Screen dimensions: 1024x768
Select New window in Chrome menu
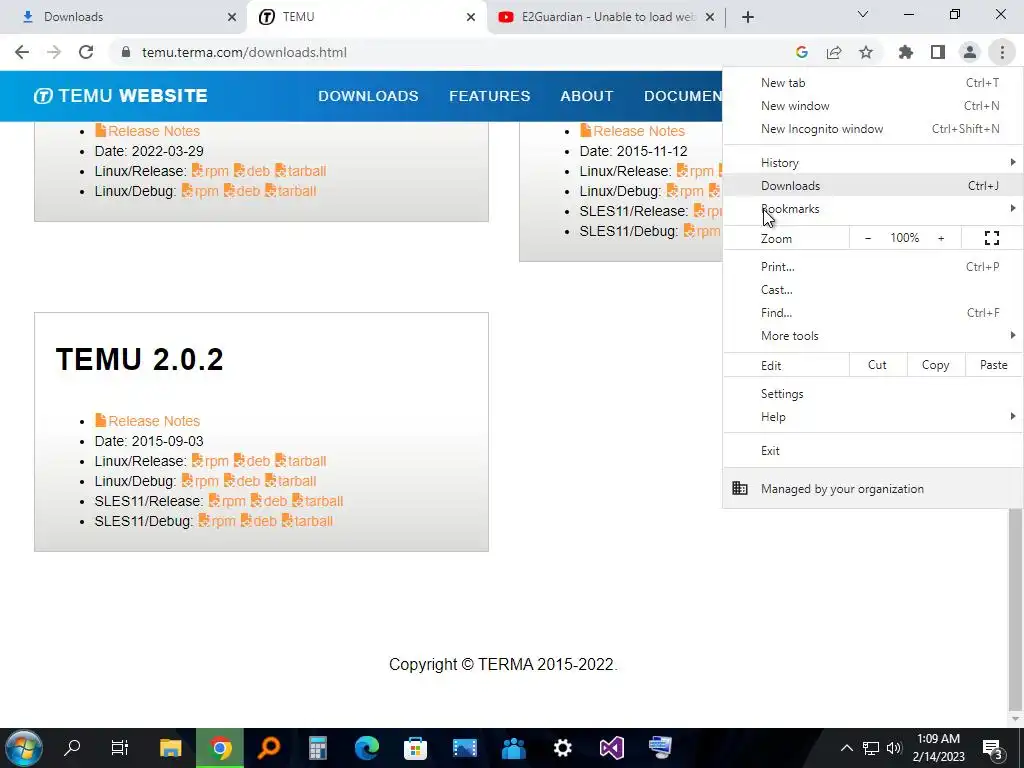point(873,106)
